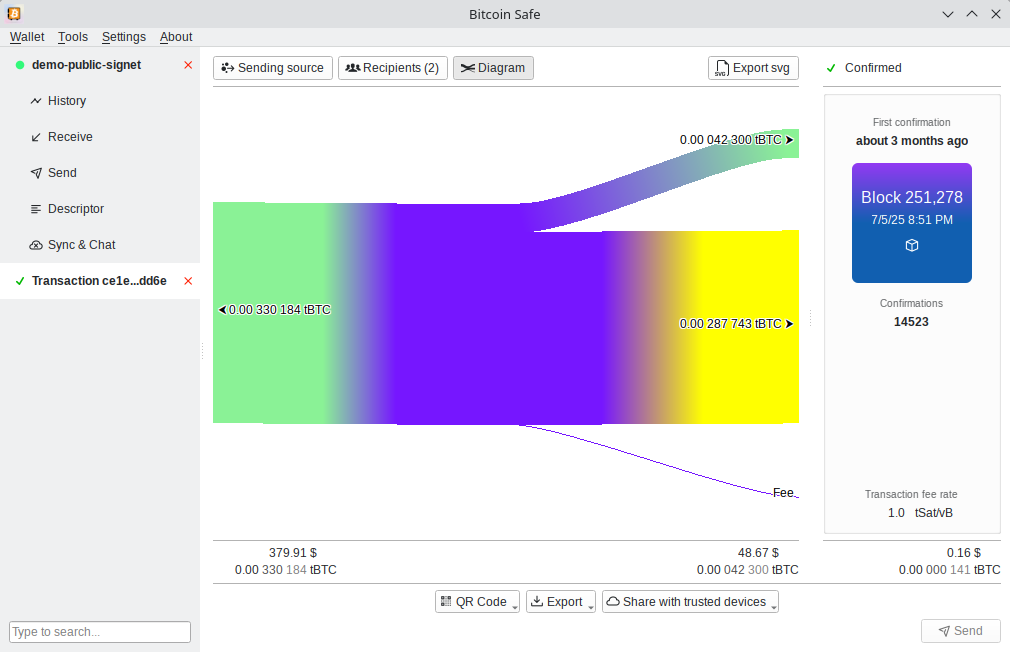Switch to the Sending source tab

click(x=272, y=68)
